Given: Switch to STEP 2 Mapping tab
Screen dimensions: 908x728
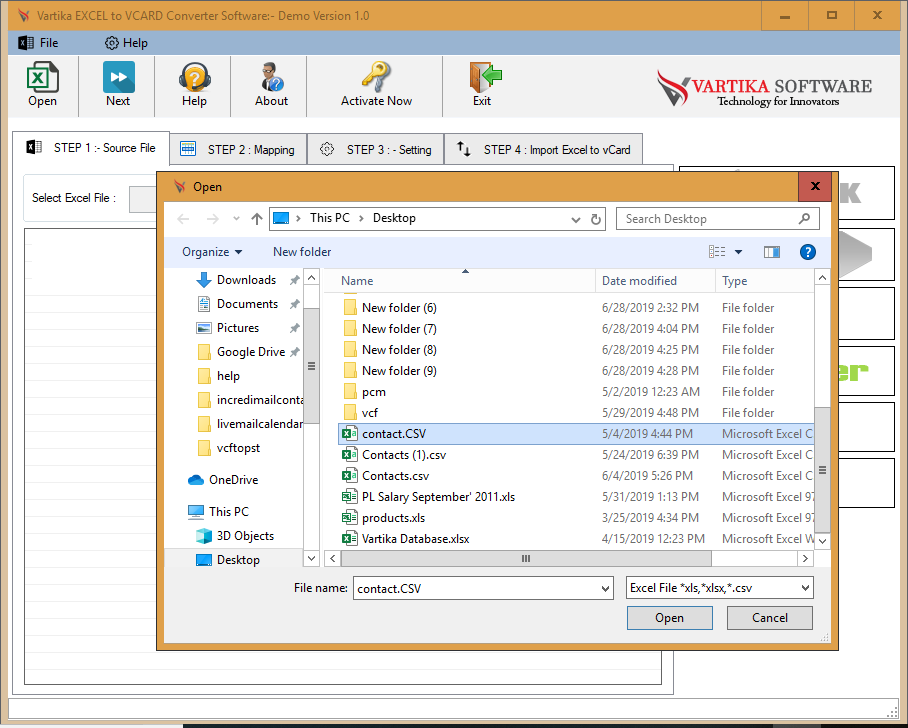Looking at the screenshot, I should click(x=238, y=149).
